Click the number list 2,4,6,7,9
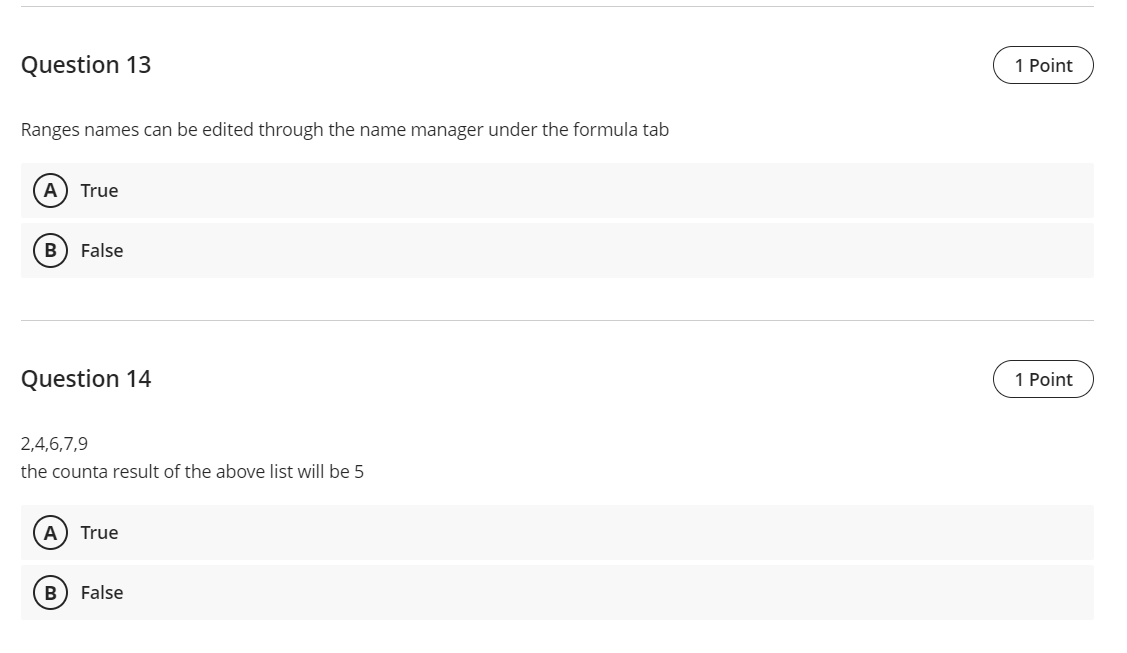 coord(55,443)
